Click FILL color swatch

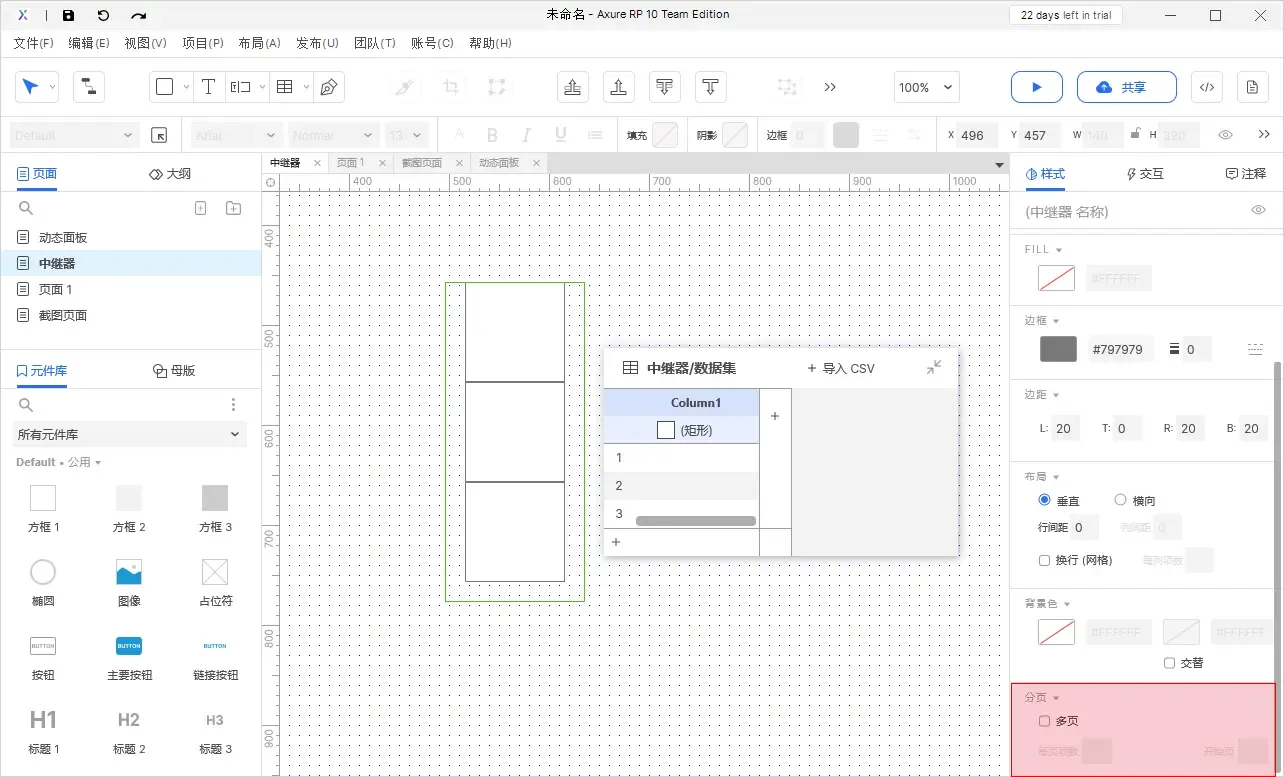tap(1056, 278)
